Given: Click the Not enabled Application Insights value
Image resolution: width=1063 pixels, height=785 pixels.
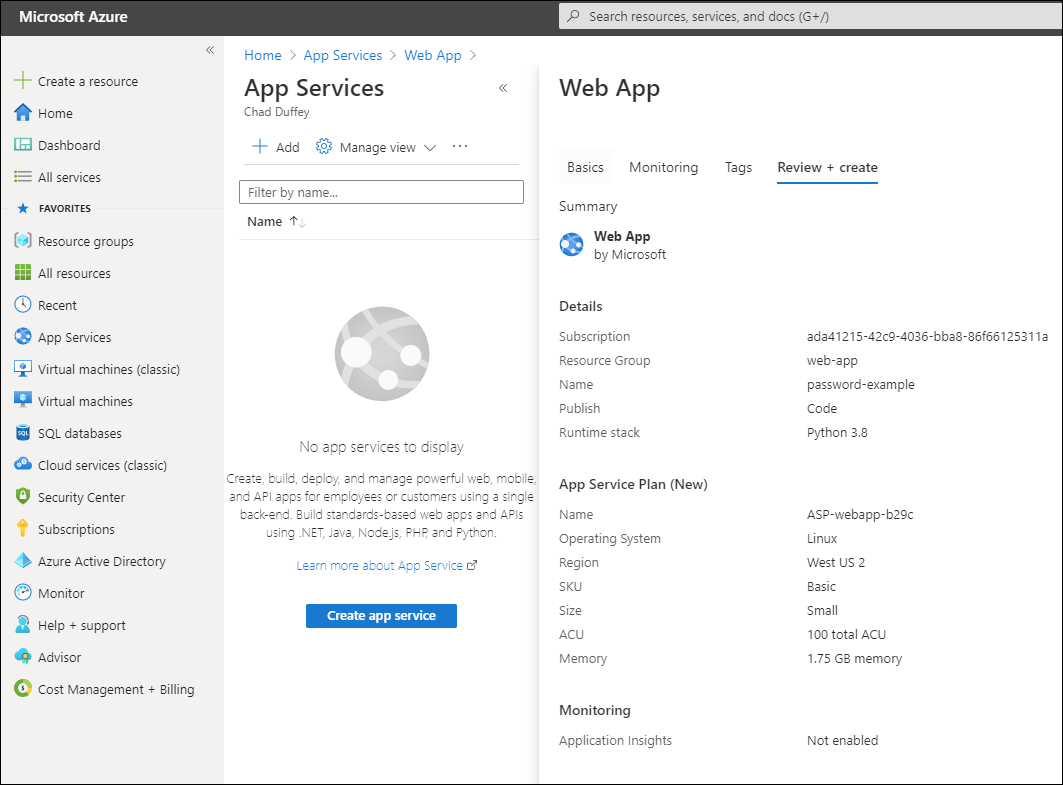Looking at the screenshot, I should click(x=842, y=740).
